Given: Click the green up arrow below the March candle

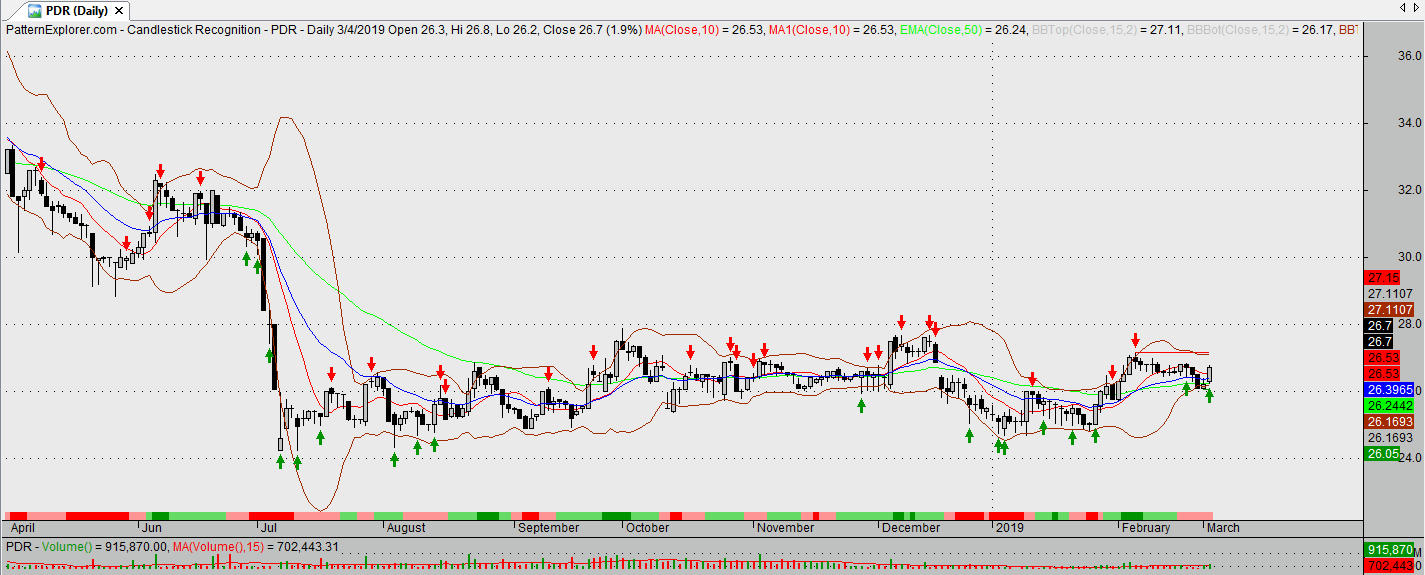Looking at the screenshot, I should click(x=1209, y=396).
